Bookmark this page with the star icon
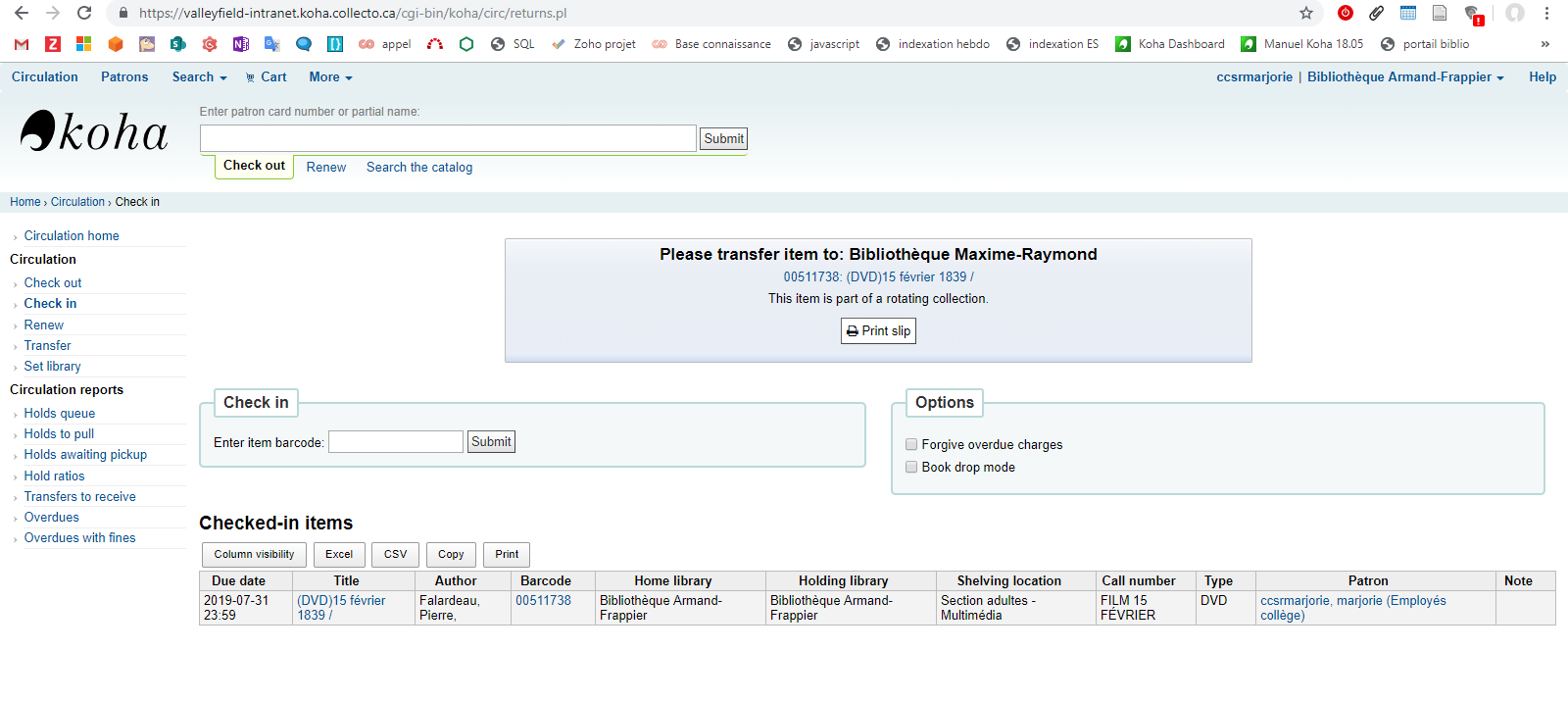1568x701 pixels. [1305, 13]
